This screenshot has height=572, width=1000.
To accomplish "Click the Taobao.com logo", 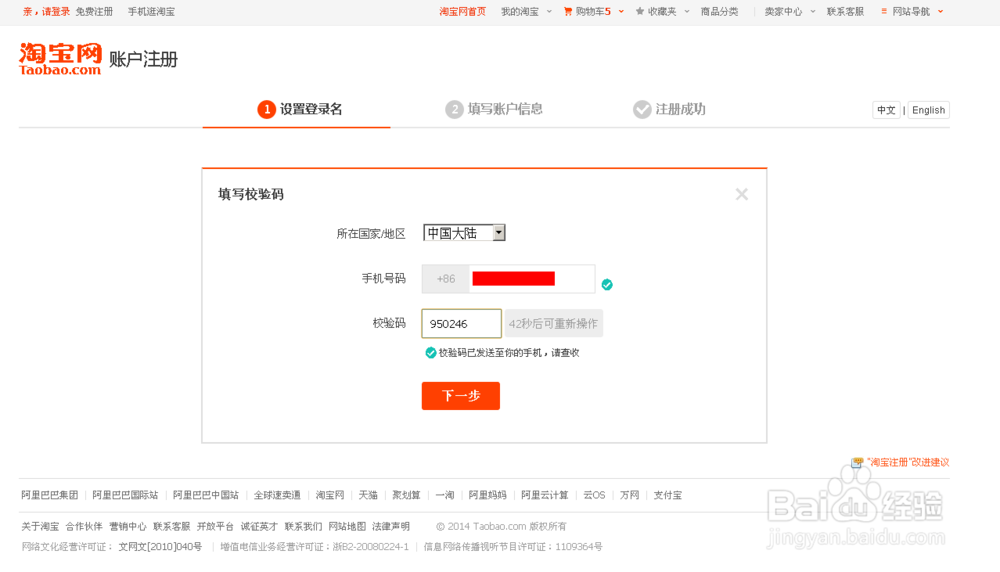I will 60,59.
